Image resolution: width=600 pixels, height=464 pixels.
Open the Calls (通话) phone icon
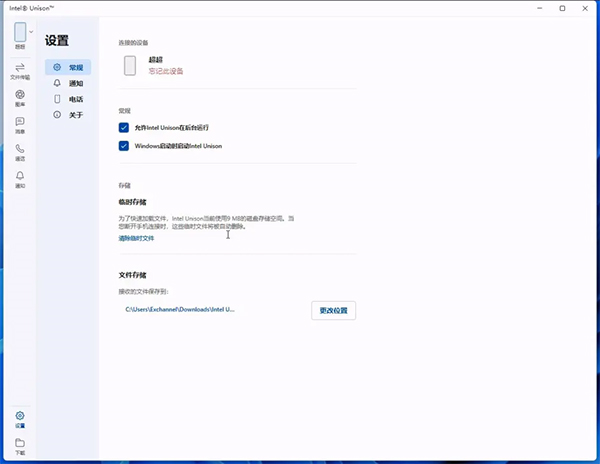pos(20,152)
